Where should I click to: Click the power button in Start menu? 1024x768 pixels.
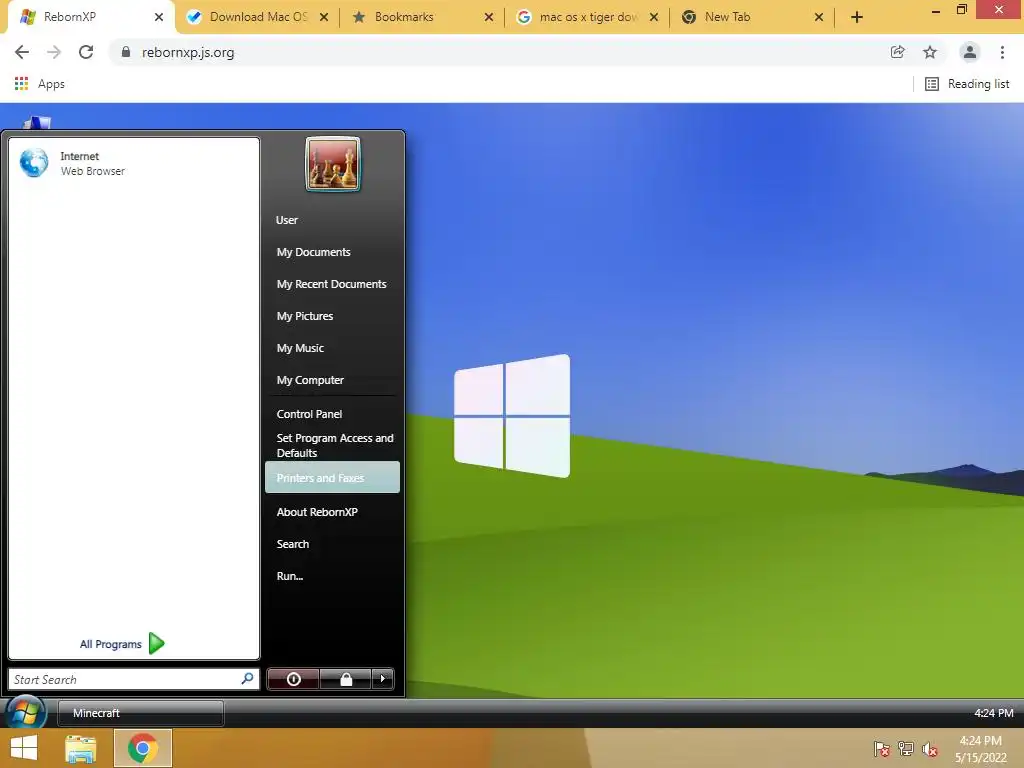[x=294, y=679]
